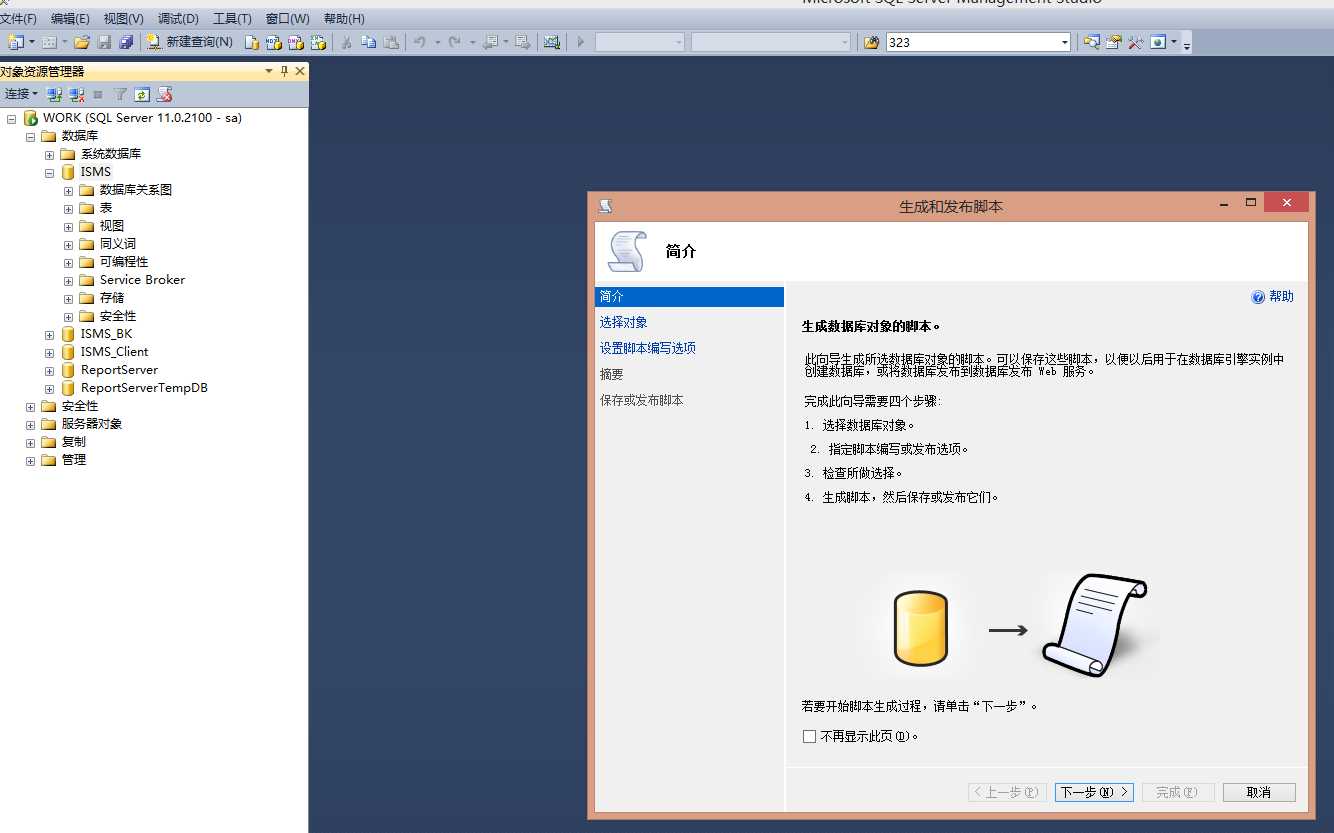
Task: Click the Filter funnel icon in Object Explorer
Action: 120,94
